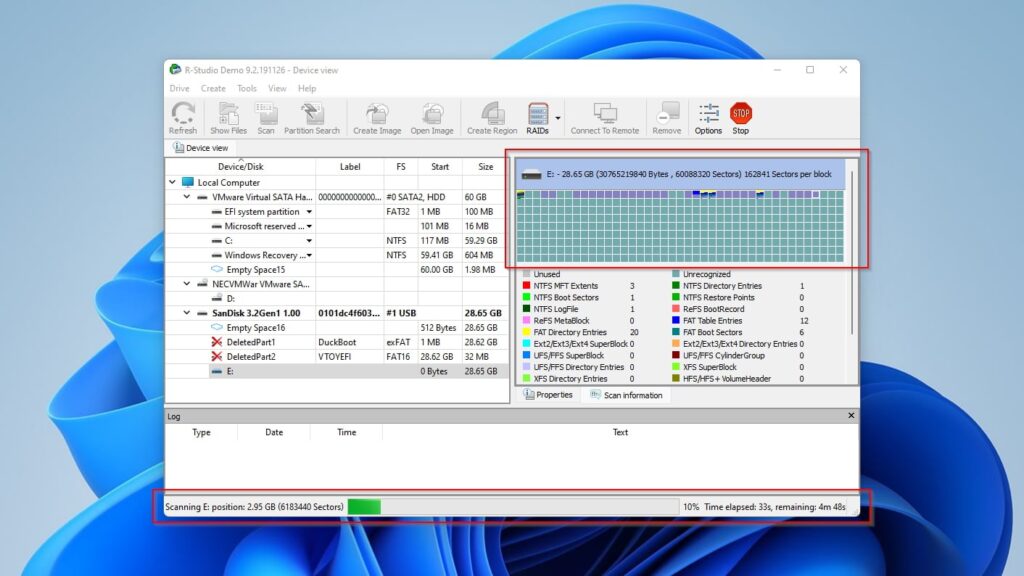Screen dimensions: 1024x576
Task: Click Connect To Remote icon
Action: pyautogui.click(x=605, y=118)
